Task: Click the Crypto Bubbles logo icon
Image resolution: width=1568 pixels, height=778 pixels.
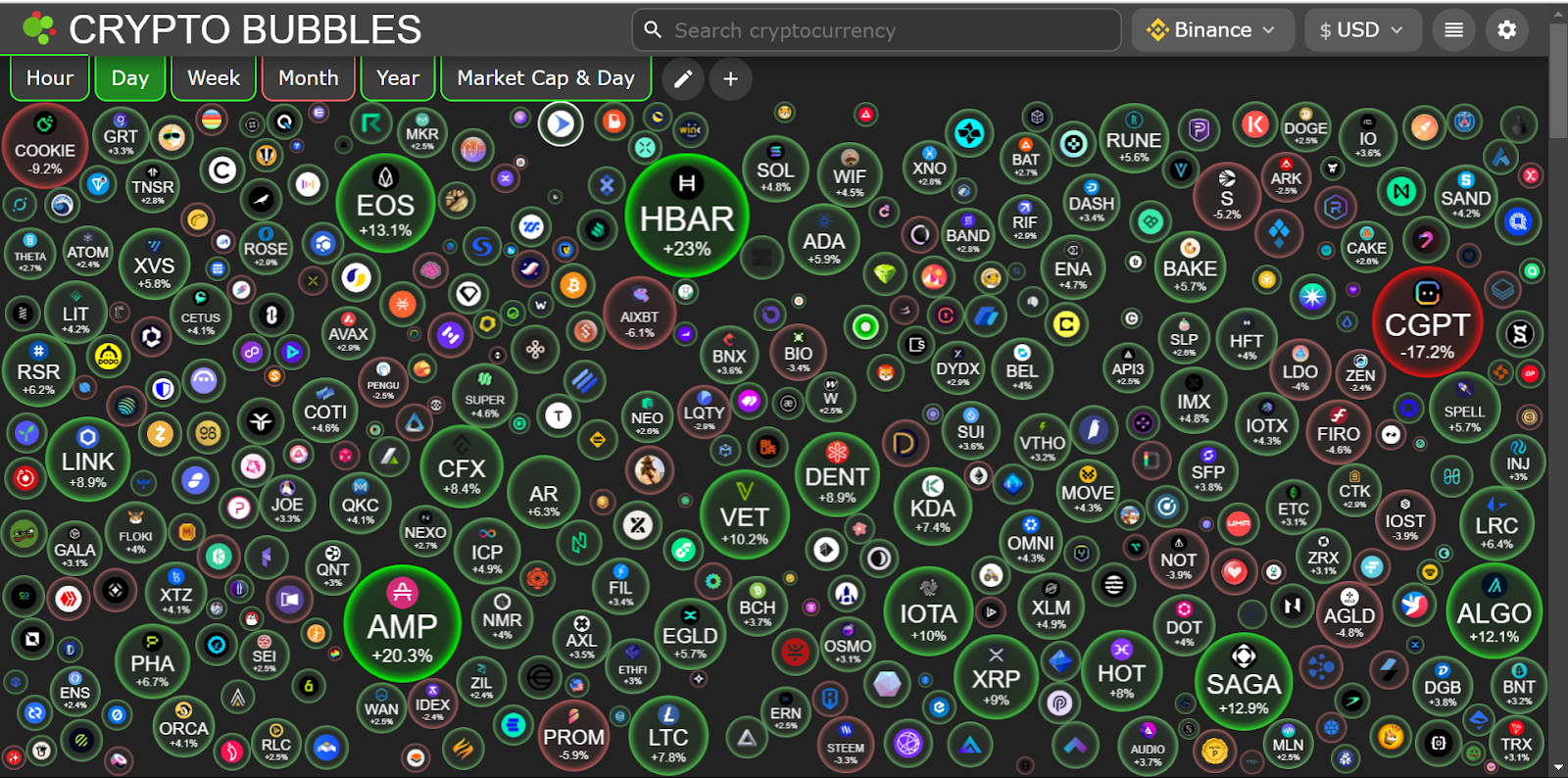Action: tap(39, 29)
